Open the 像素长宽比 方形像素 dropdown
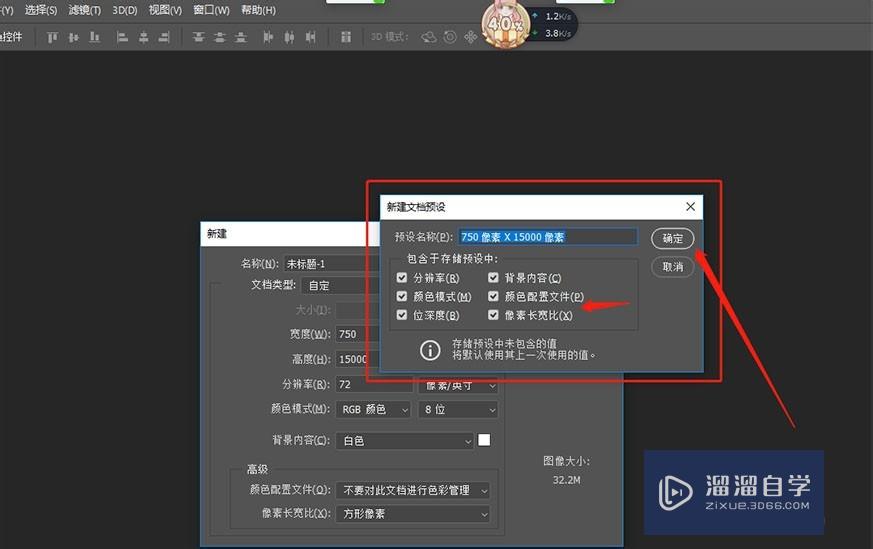873x549 pixels. pyautogui.click(x=413, y=514)
